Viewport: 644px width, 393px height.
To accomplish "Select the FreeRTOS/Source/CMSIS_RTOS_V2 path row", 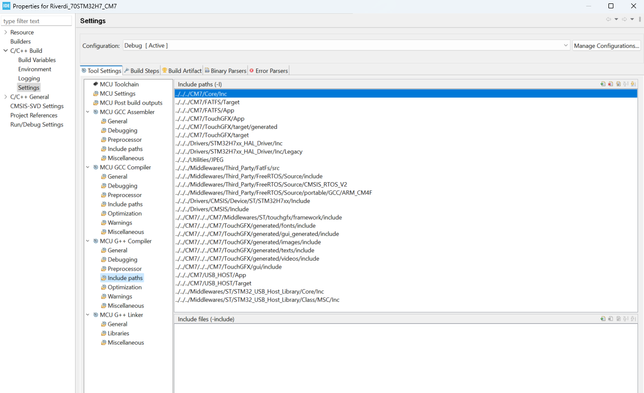I will pos(406,184).
